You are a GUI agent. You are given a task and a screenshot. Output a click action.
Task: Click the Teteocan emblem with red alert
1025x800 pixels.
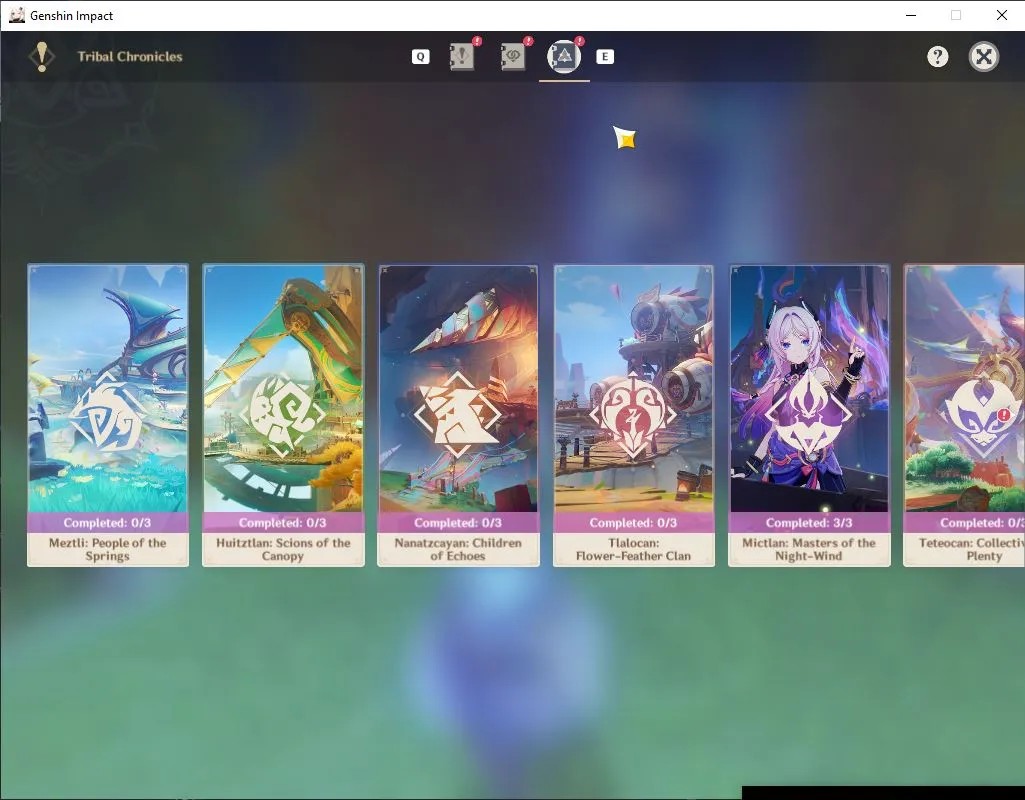[983, 415]
